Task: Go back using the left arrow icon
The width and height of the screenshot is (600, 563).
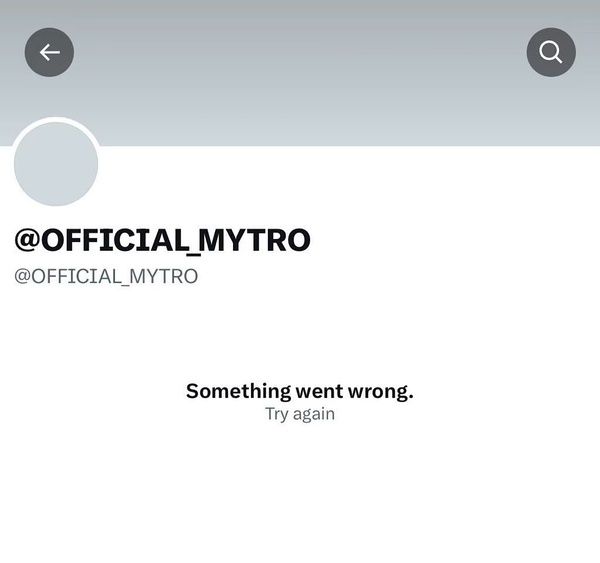Action: [49, 52]
